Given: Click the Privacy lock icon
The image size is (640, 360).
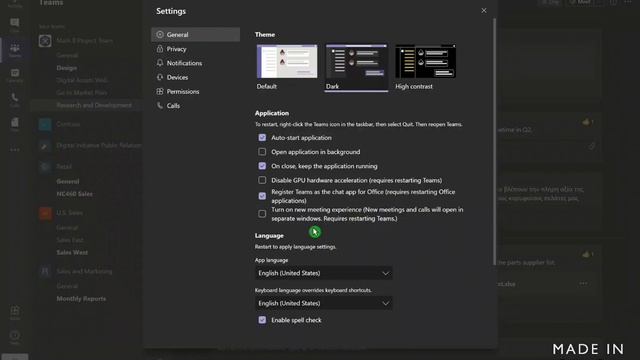Looking at the screenshot, I should click(160, 49).
